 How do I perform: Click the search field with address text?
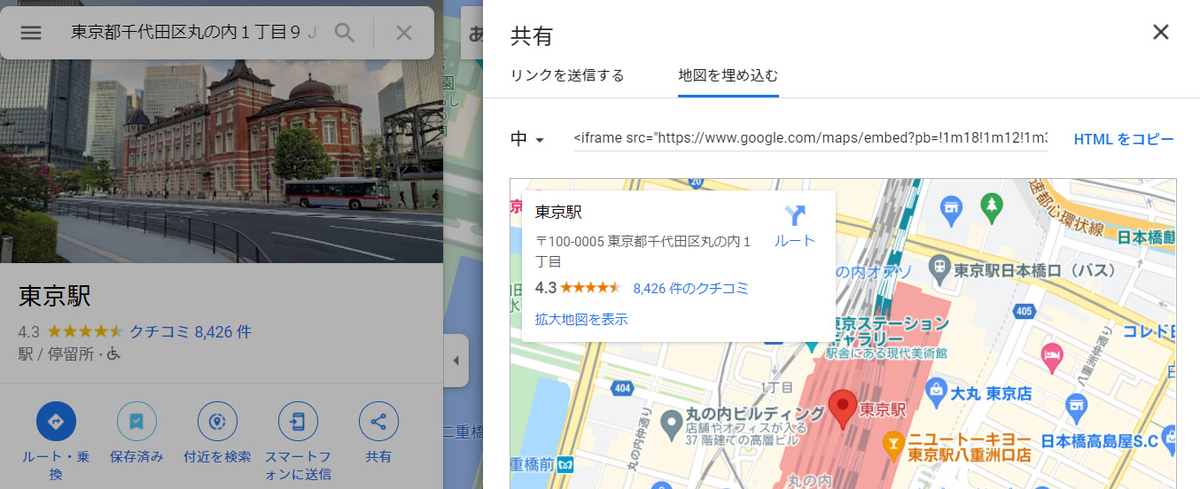tap(193, 32)
